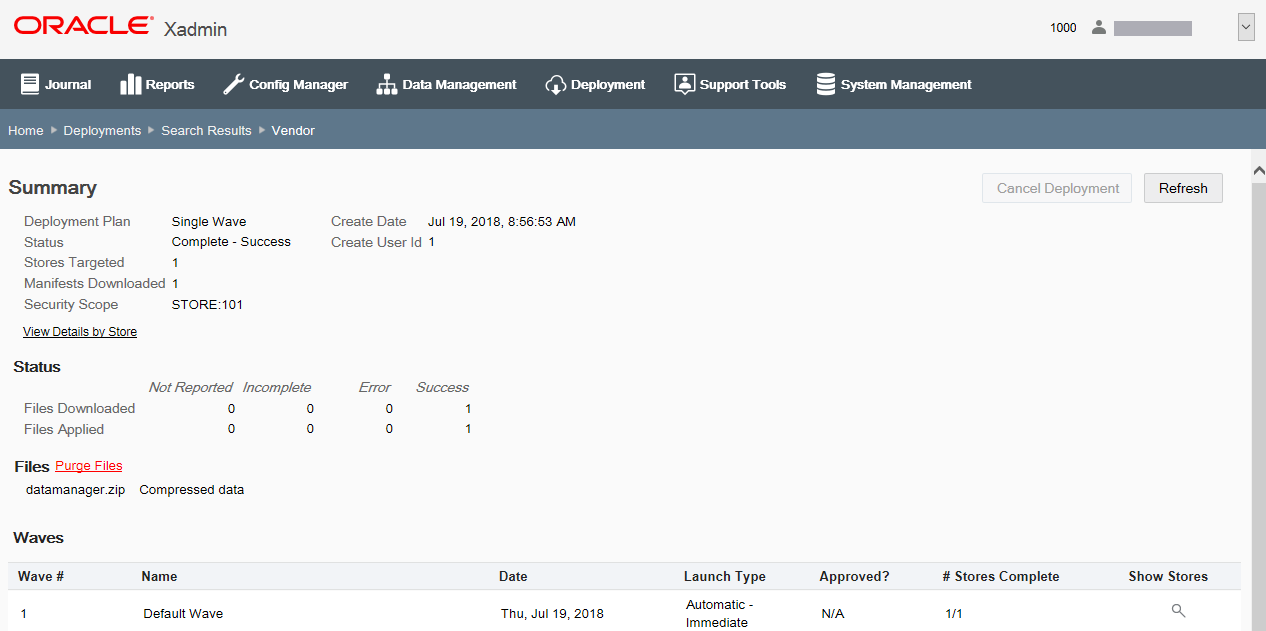Click the # Stores Complete column header
The width and height of the screenshot is (1266, 631).
(1001, 576)
